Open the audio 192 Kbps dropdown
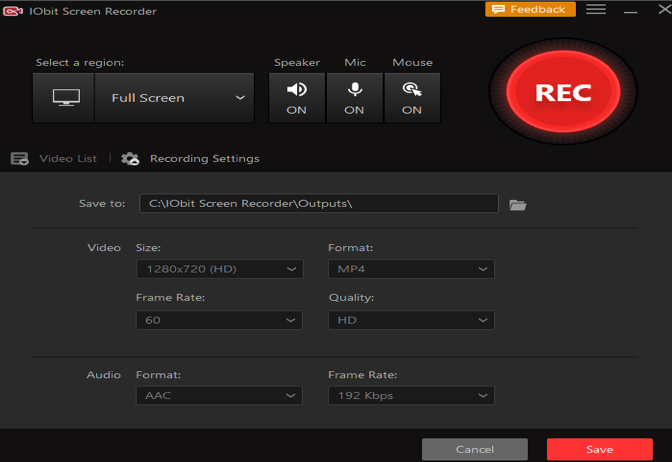 [x=411, y=396]
